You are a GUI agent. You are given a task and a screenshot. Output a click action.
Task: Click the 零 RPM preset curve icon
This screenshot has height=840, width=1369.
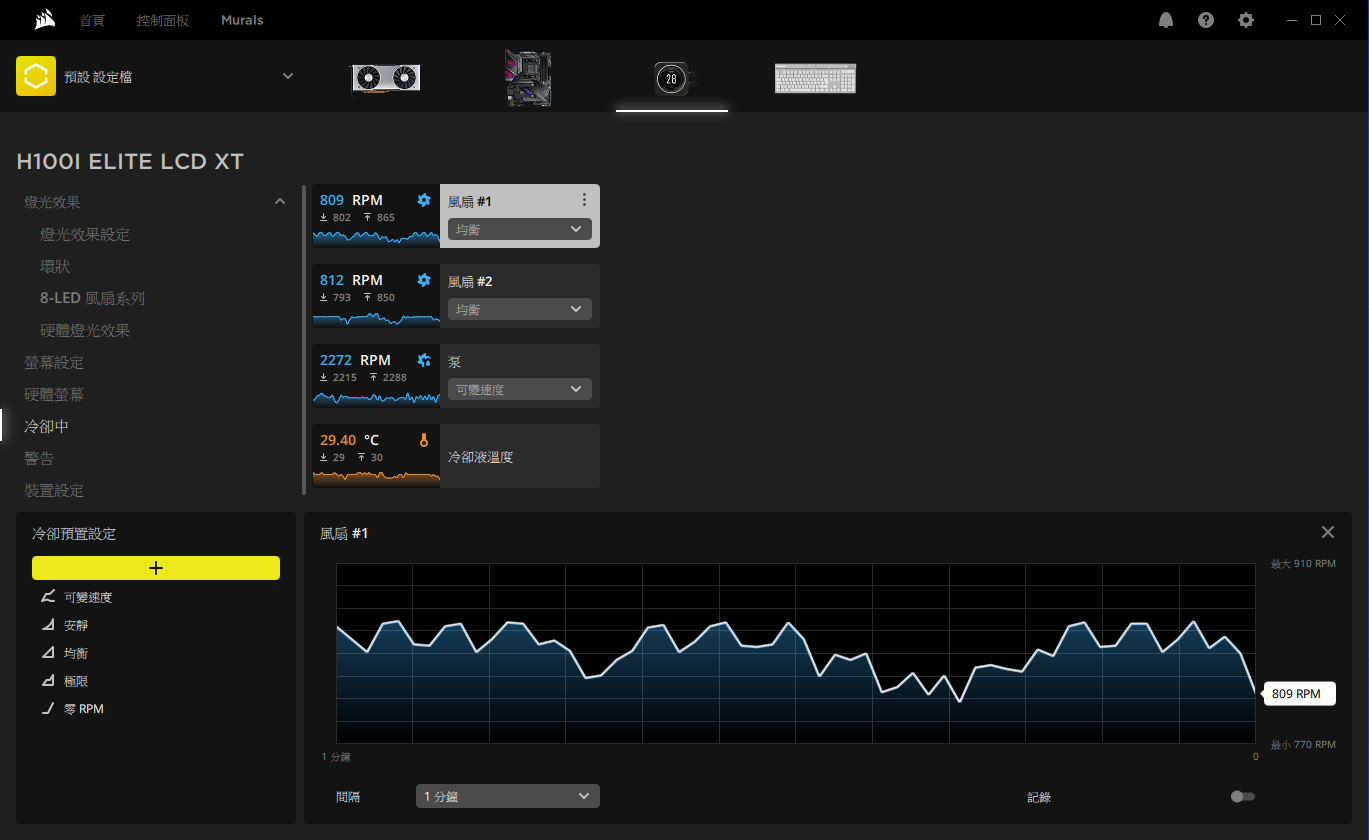click(48, 709)
